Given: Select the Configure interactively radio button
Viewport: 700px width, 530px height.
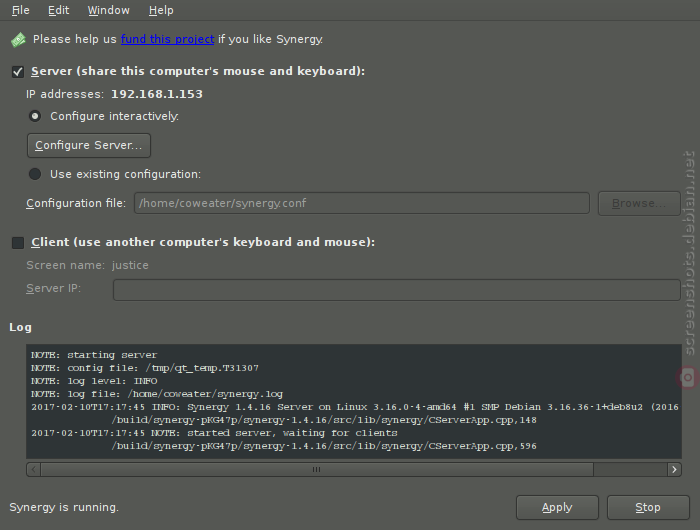Looking at the screenshot, I should [x=35, y=116].
